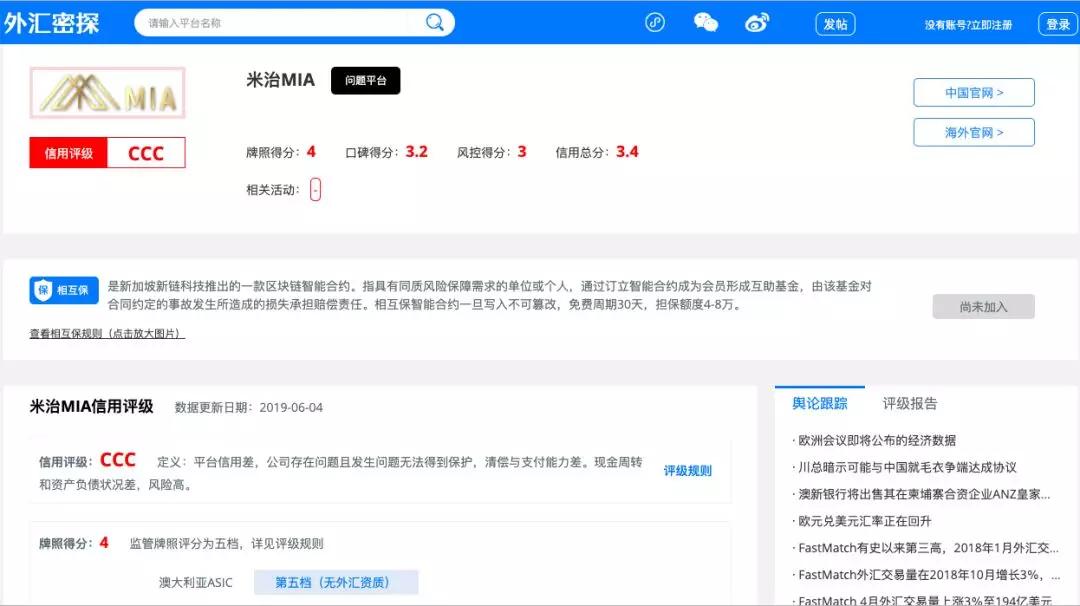
Task: Switch to the 舆论跟踪 tab
Action: click(x=820, y=402)
